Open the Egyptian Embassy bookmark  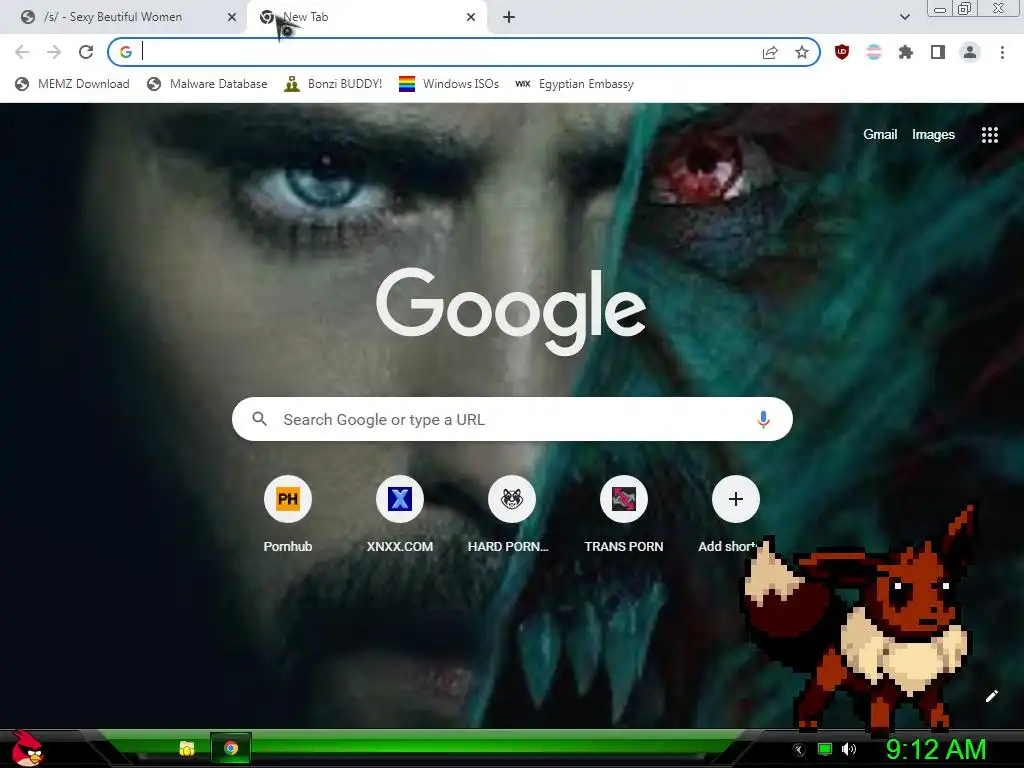point(575,84)
